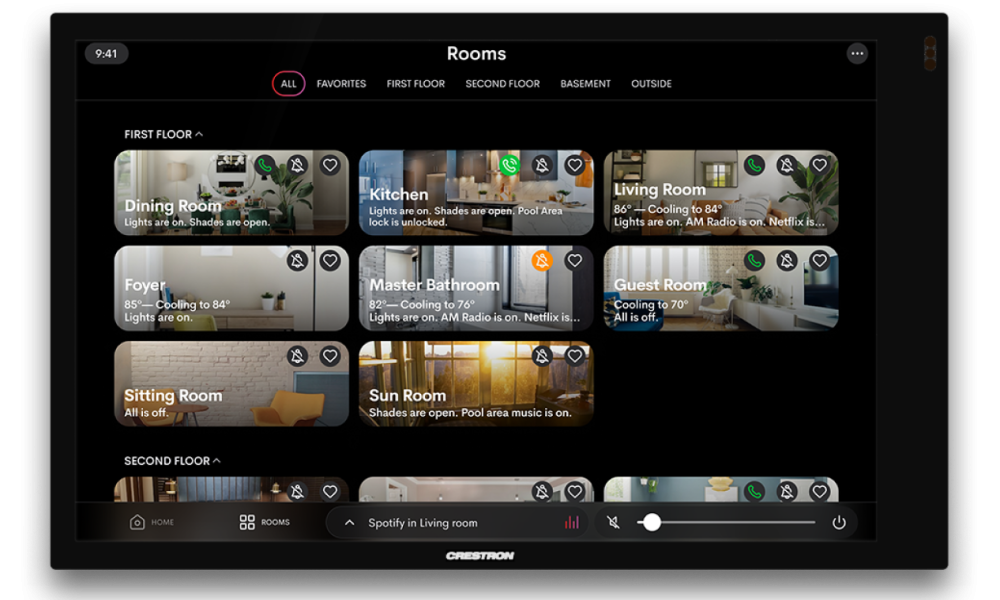Click the orange bell icon on Master Bathroom
Image resolution: width=1000 pixels, height=600 pixels.
coord(542,261)
